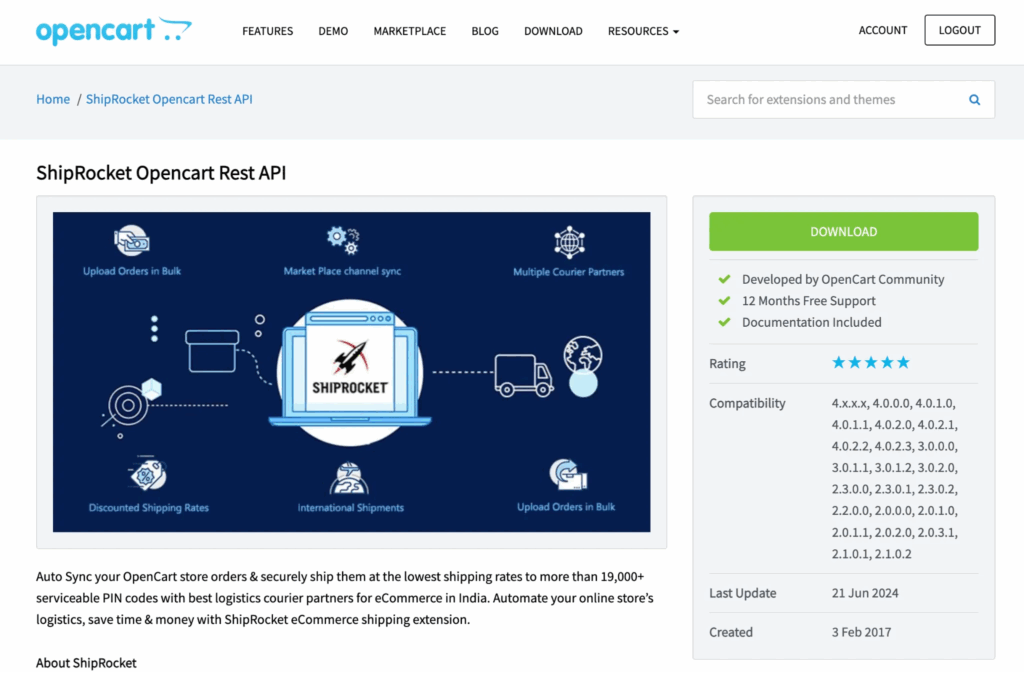The width and height of the screenshot is (1024, 673).
Task: Click the Logout button
Action: click(x=959, y=31)
